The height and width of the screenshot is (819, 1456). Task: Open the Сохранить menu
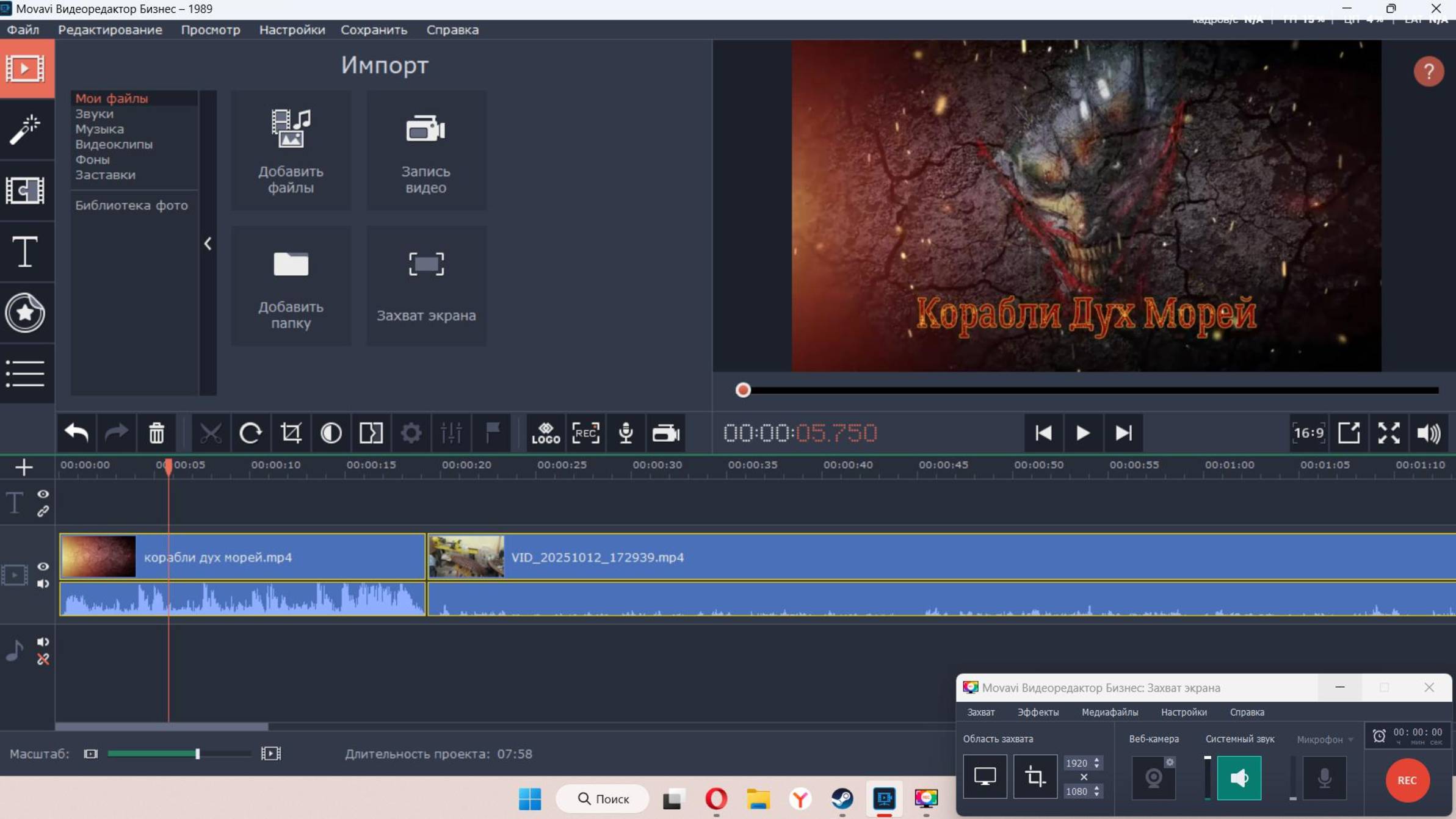click(374, 29)
